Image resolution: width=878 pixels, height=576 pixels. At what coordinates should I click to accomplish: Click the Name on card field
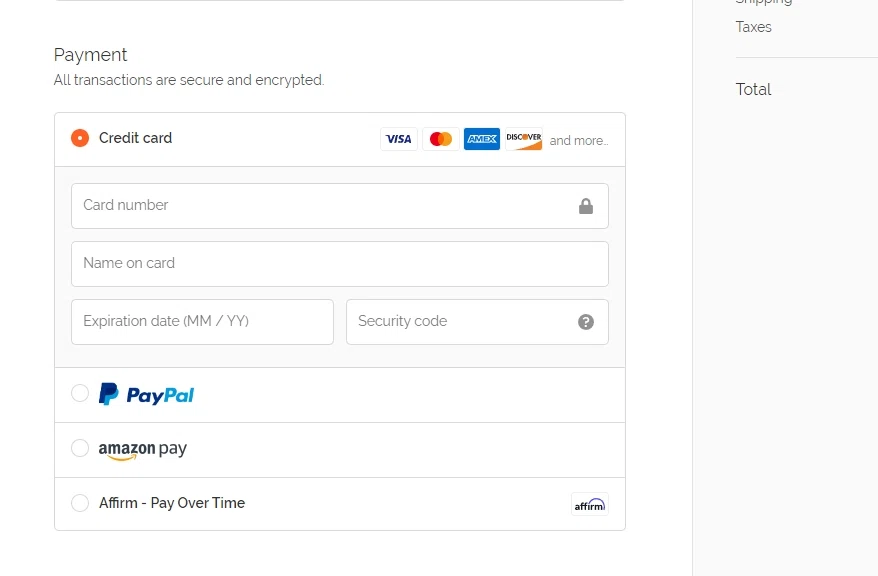[x=300, y=263]
